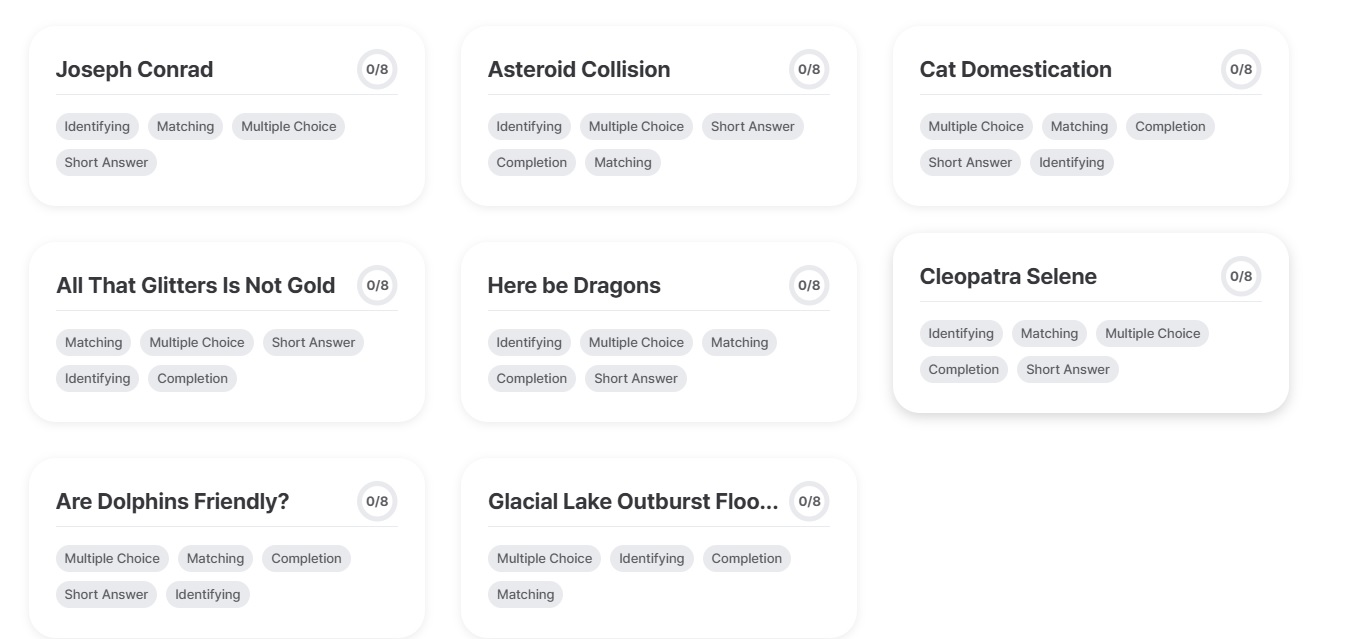Click Identifying tag under Are Dolphins Friendly
Image resolution: width=1346 pixels, height=639 pixels.
(x=207, y=594)
